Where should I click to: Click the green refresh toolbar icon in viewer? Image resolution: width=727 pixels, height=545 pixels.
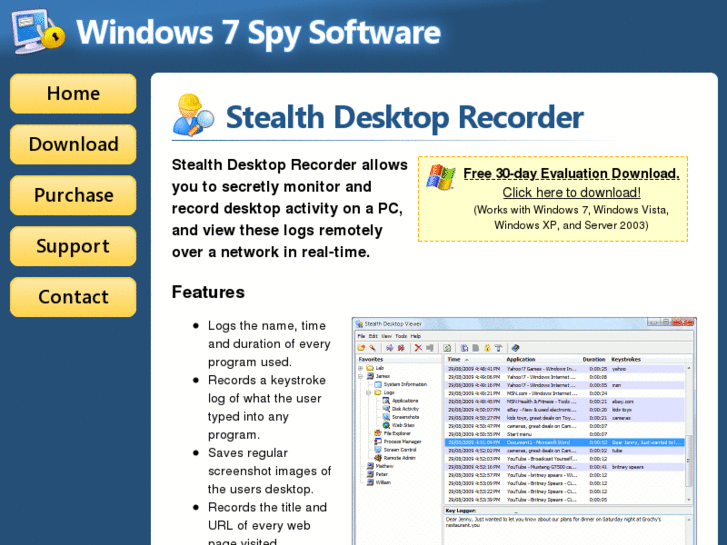(447, 348)
